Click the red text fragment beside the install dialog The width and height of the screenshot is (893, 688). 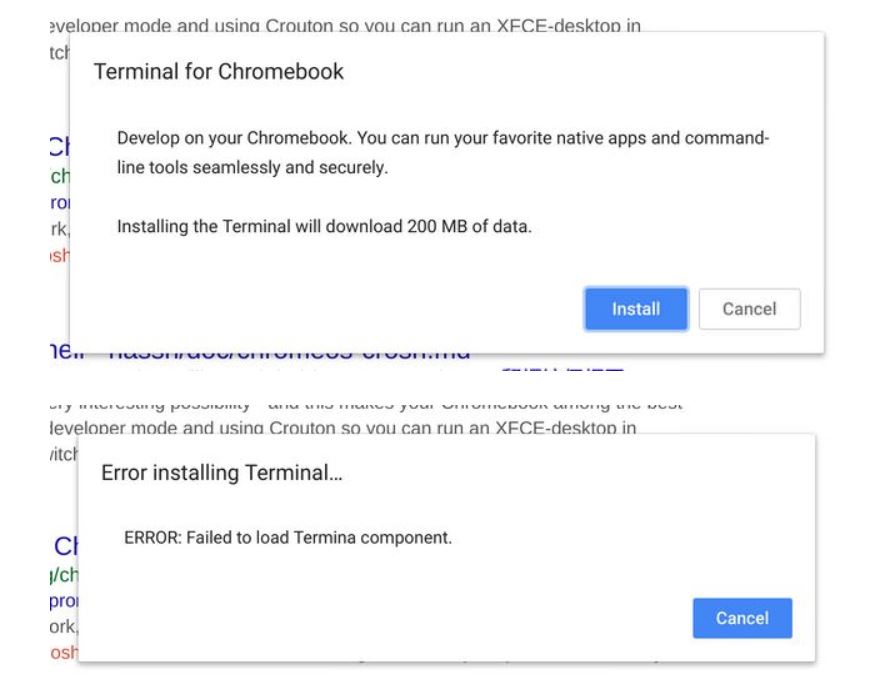[x=58, y=255]
